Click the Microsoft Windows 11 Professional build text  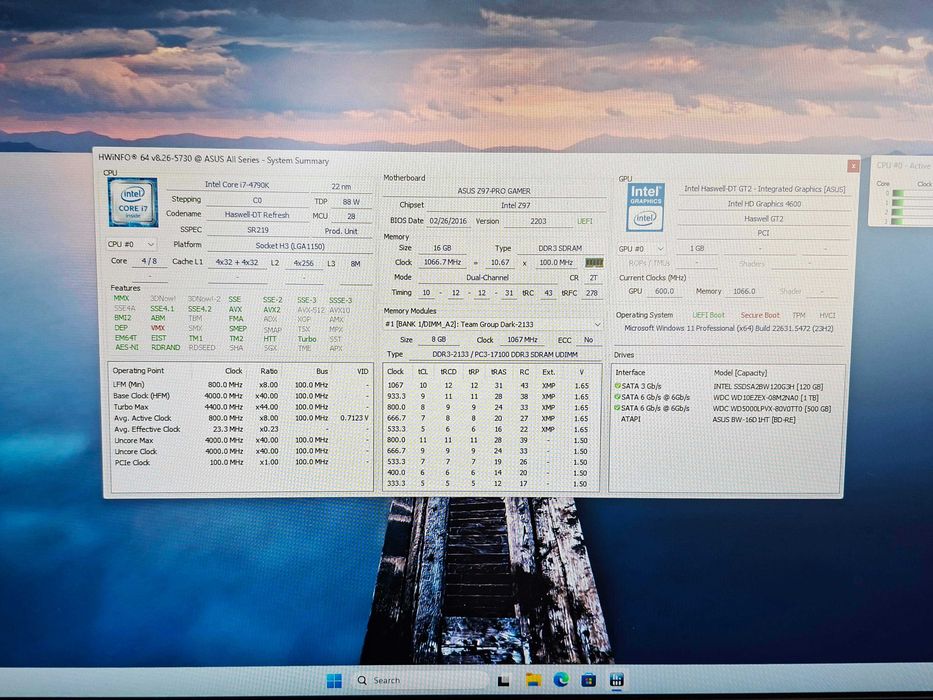click(728, 328)
